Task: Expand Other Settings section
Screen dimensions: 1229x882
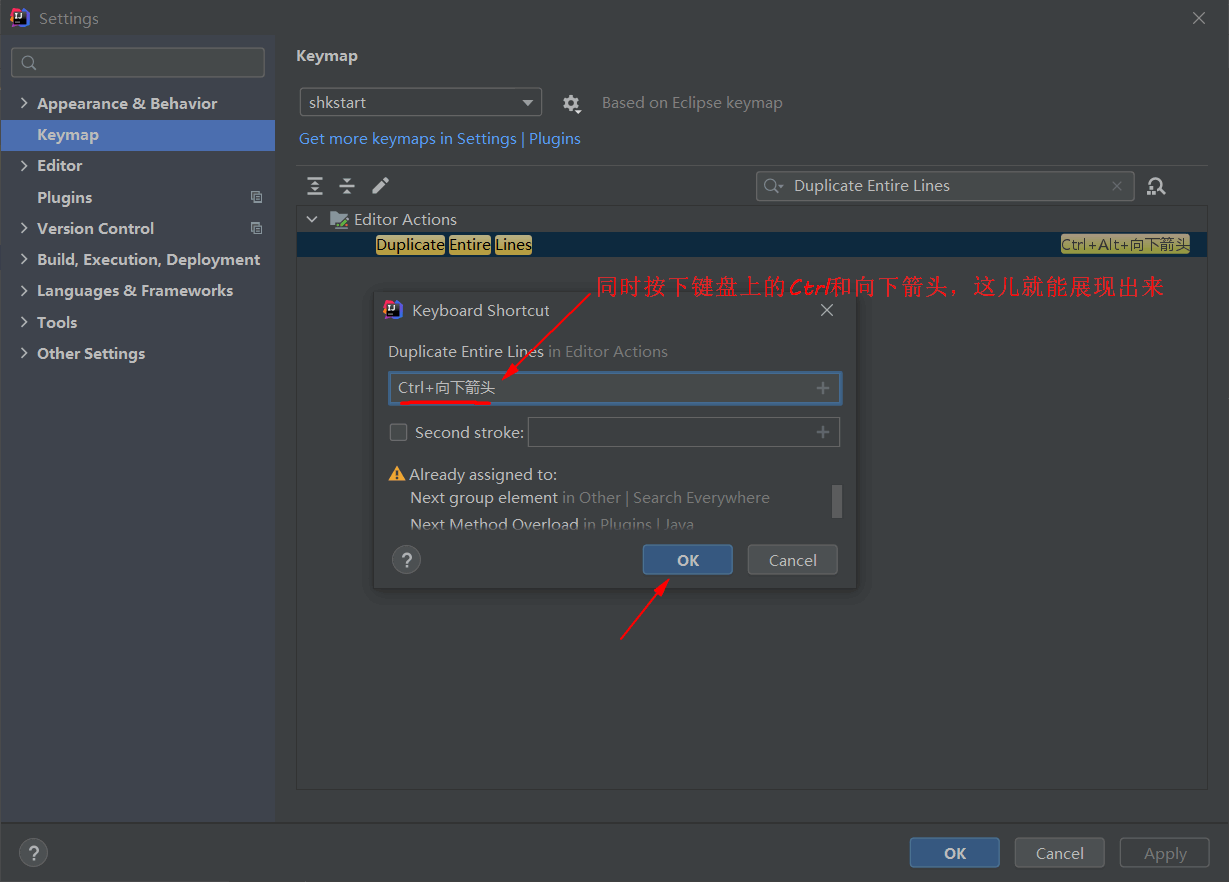Action: (x=24, y=354)
